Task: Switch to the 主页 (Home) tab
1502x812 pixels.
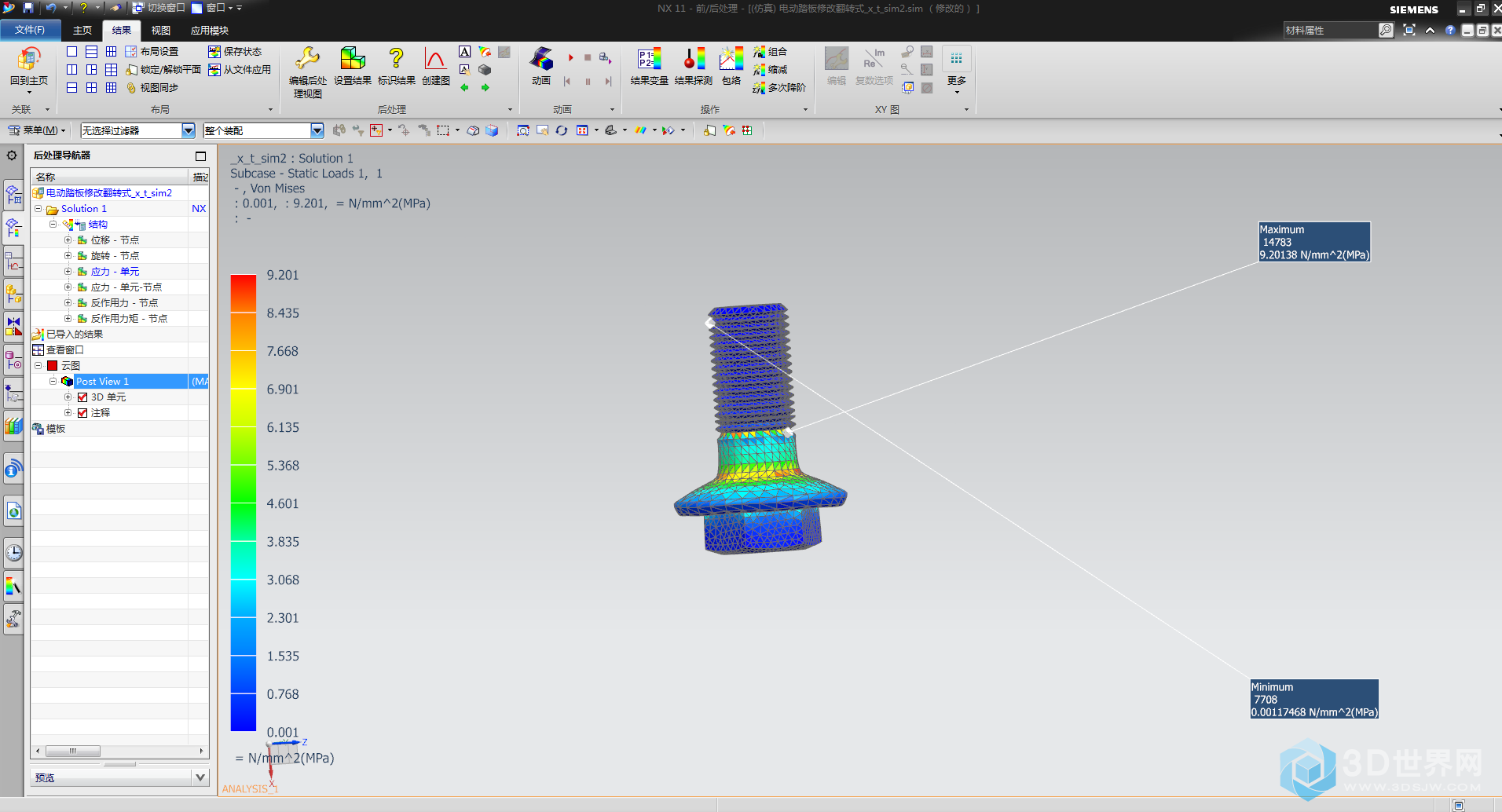Action: pos(82,31)
